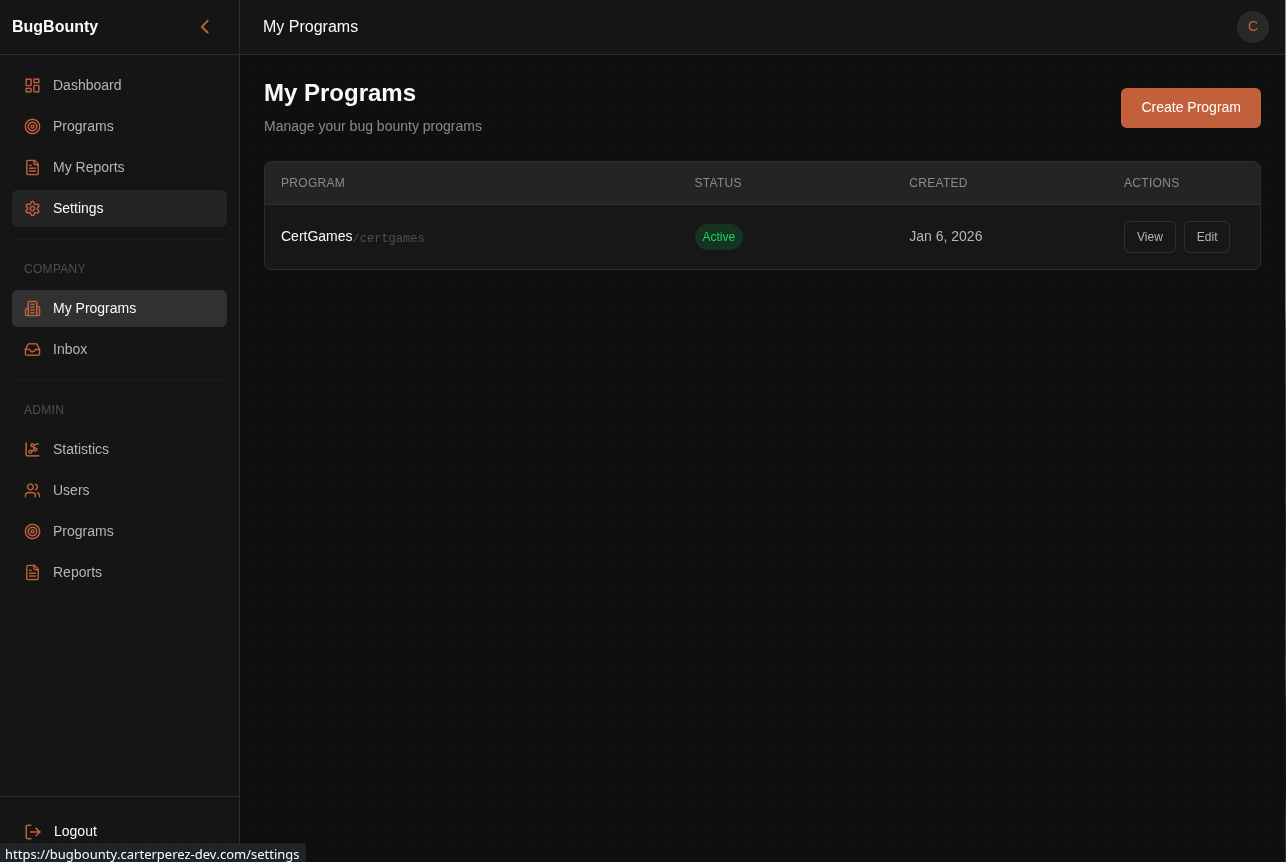Click the Create Program button
The image size is (1286, 862).
tap(1190, 108)
